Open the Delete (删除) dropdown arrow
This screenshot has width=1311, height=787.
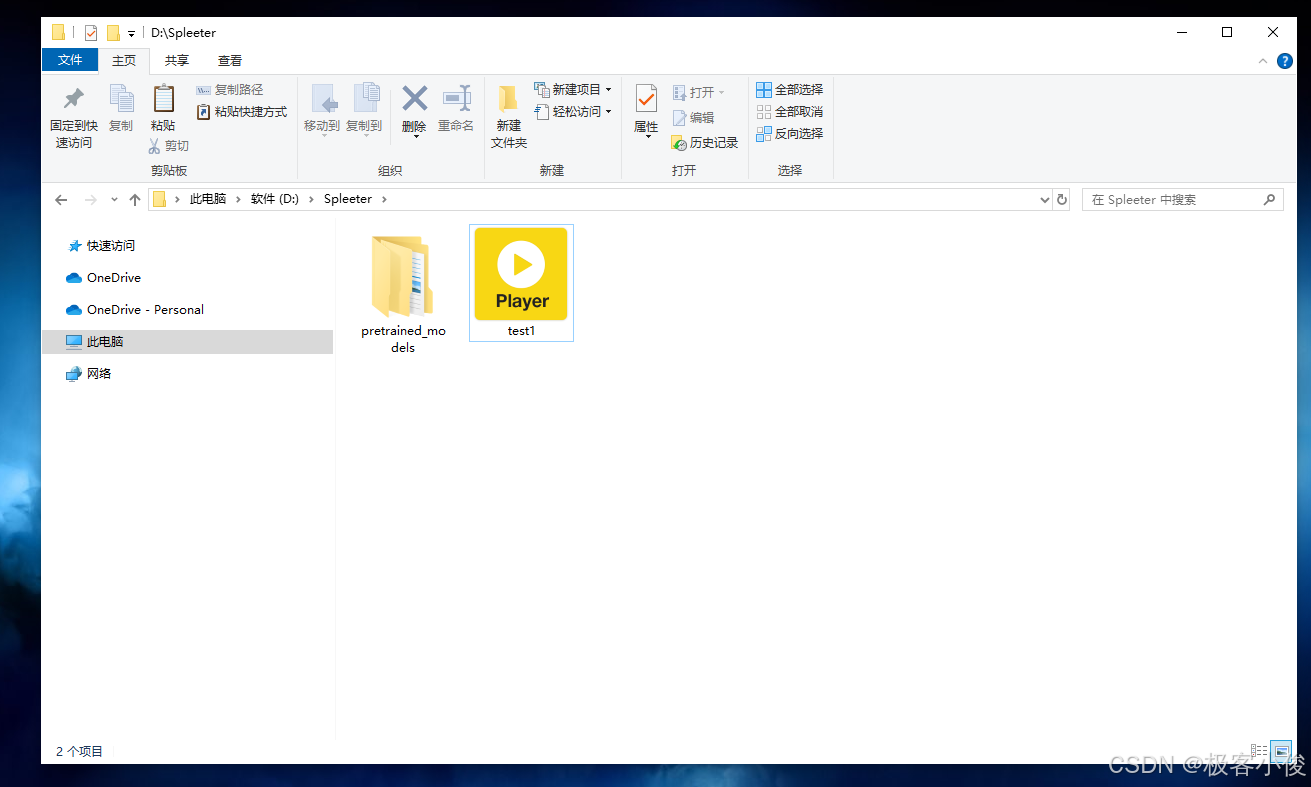pos(414,137)
